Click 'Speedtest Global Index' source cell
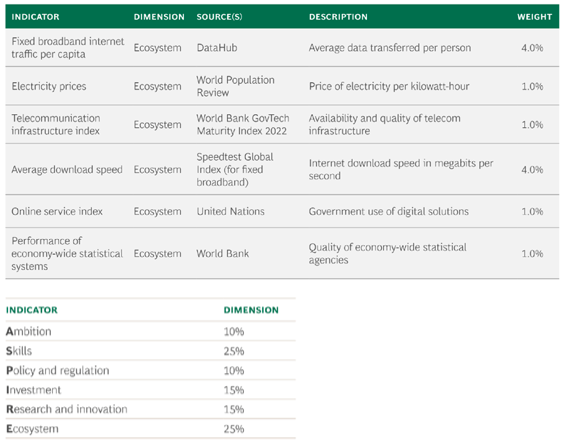The width and height of the screenshot is (564, 445). coord(235,169)
